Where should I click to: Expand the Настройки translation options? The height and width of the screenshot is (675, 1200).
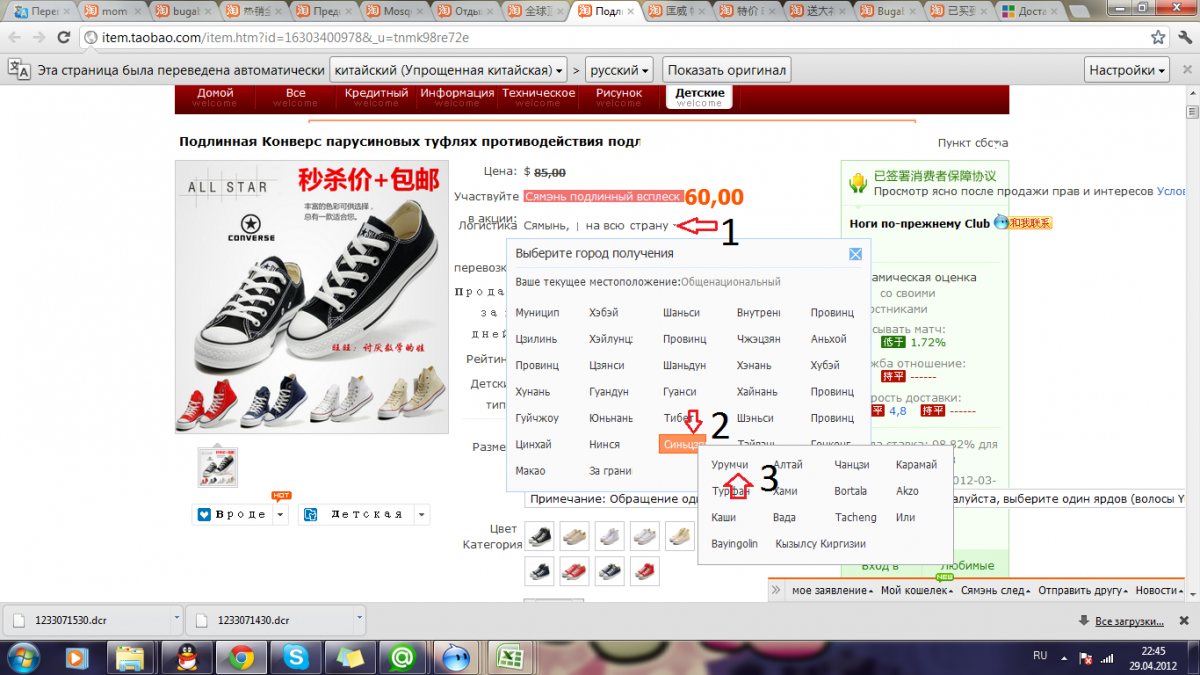point(1127,70)
